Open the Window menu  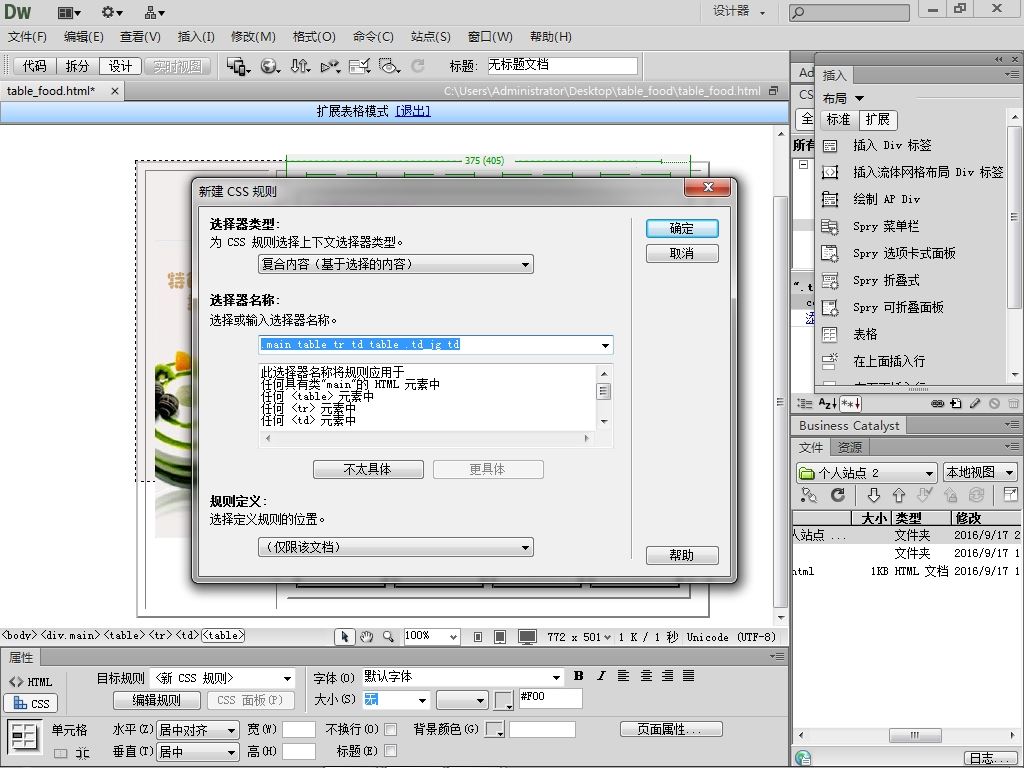pos(490,37)
